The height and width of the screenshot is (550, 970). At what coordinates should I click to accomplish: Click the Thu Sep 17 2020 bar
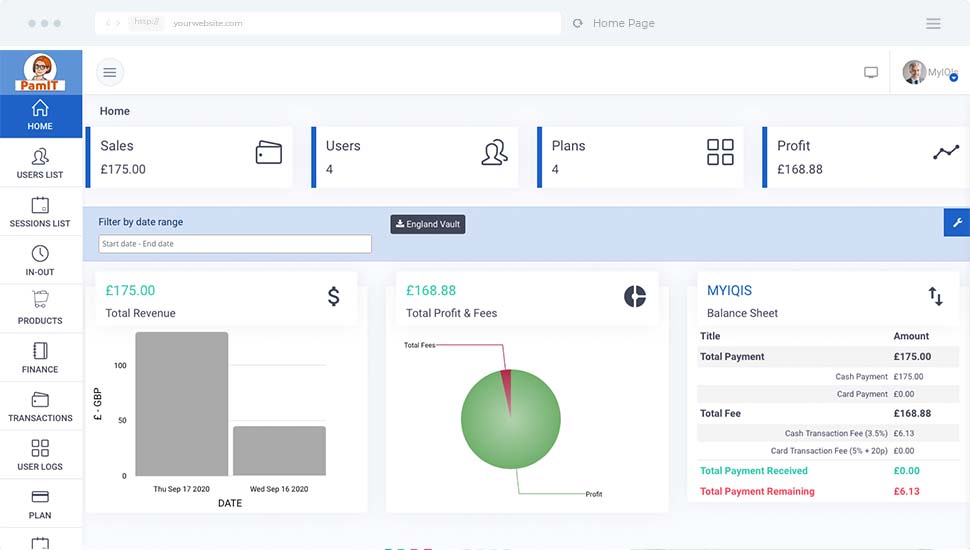tap(182, 404)
